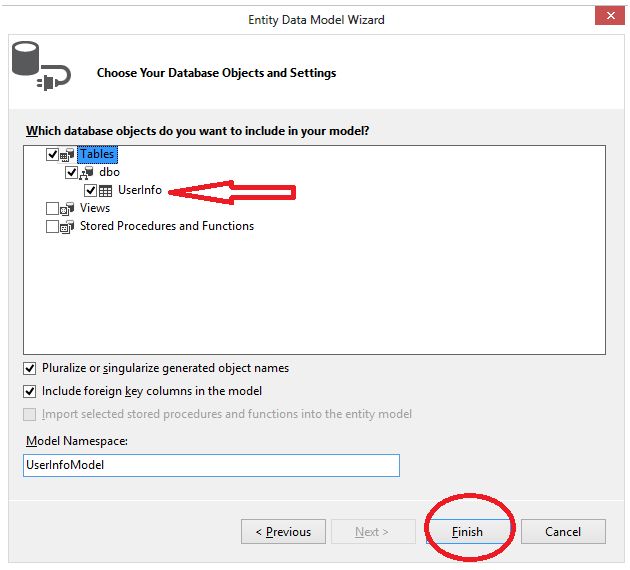Select the dbo tree node label

(109, 172)
